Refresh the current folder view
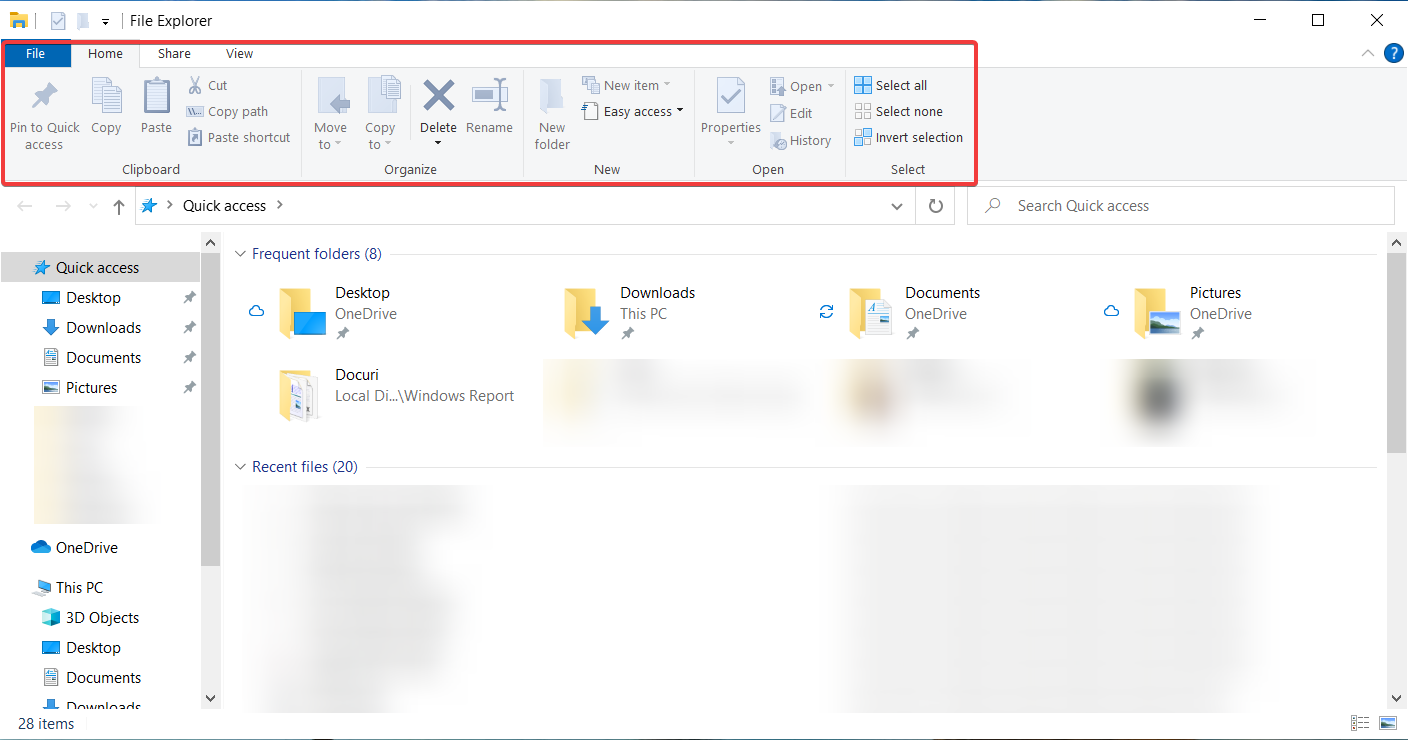 click(x=935, y=205)
